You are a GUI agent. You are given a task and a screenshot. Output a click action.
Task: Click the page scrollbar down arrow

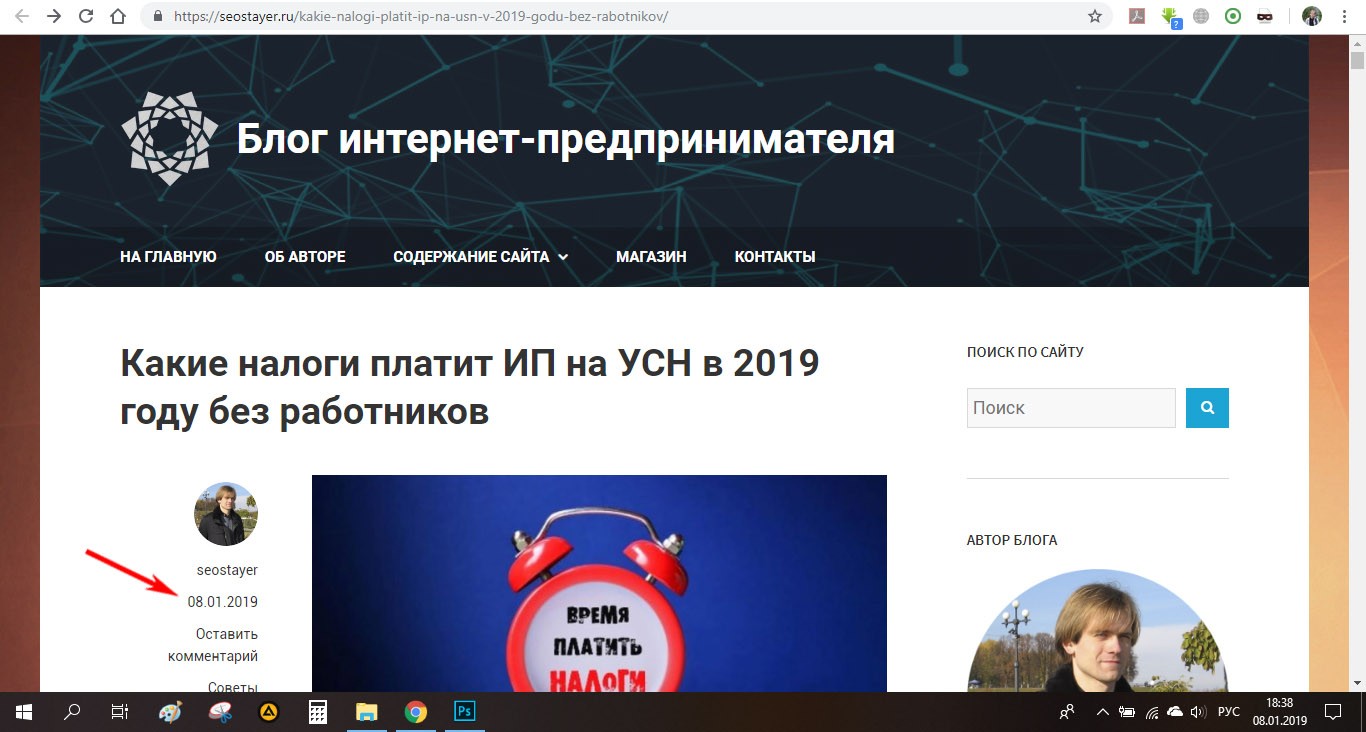click(1357, 683)
